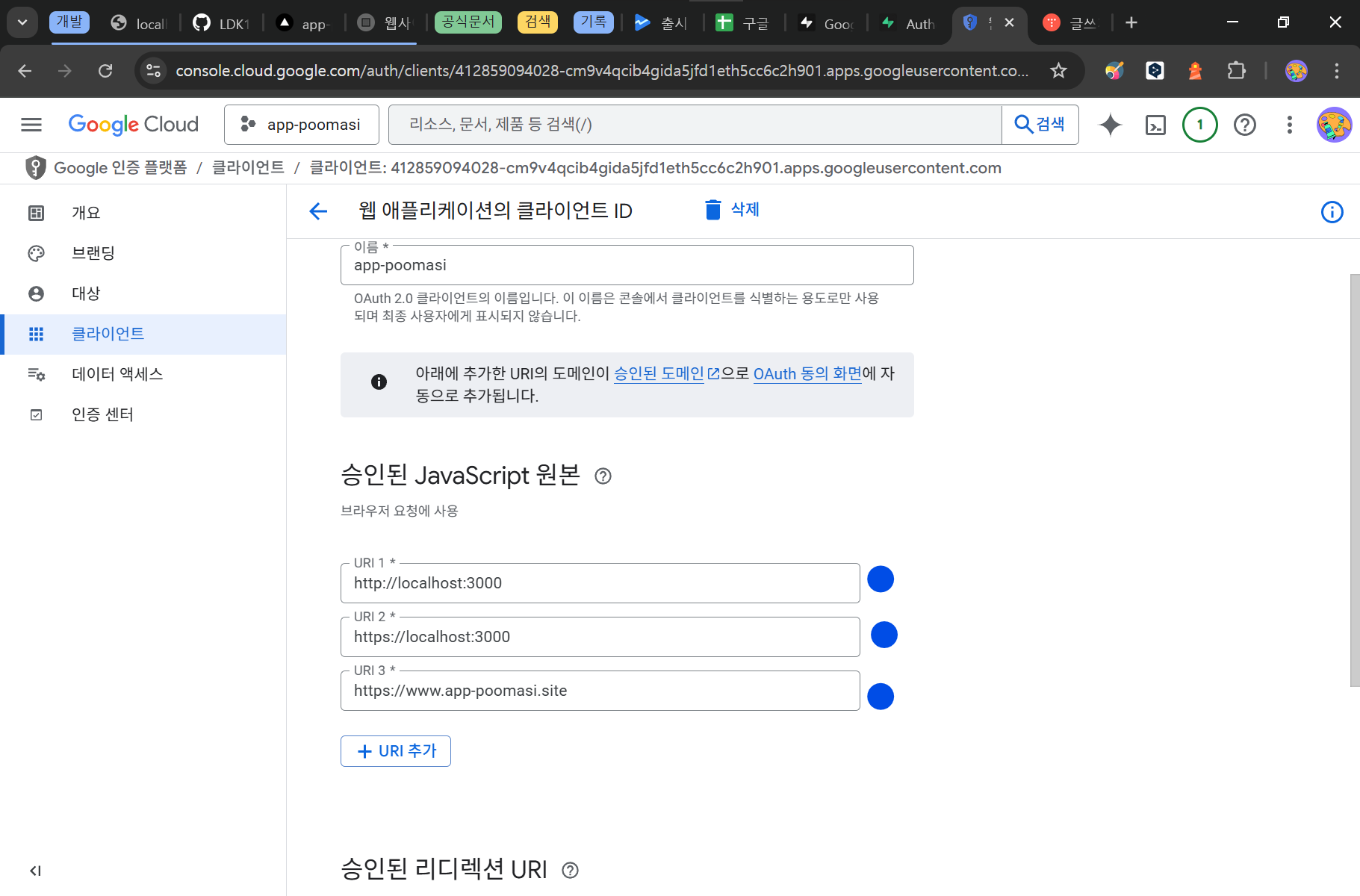Click the 검색 search button

click(1040, 125)
